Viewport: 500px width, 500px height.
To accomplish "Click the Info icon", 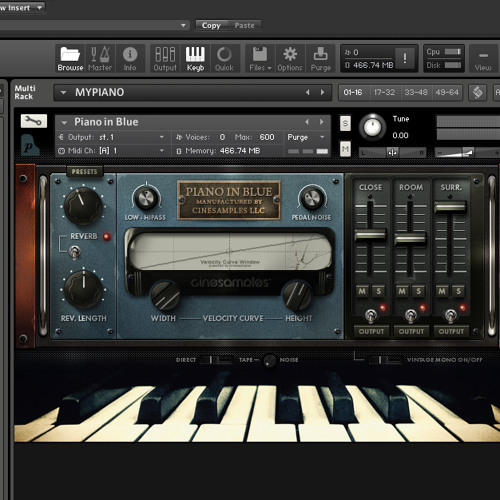I will (130, 59).
